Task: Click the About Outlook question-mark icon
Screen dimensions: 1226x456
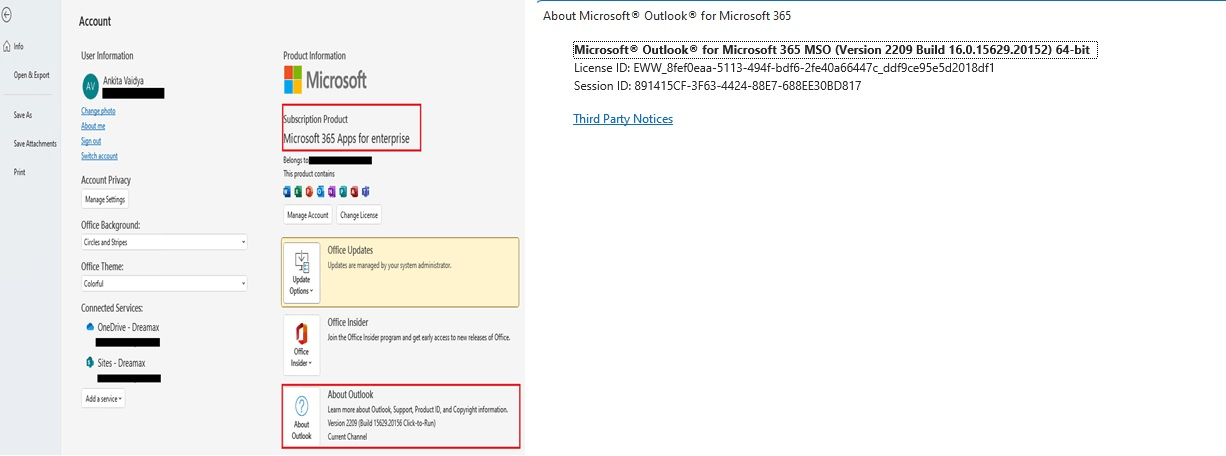Action: click(x=301, y=416)
